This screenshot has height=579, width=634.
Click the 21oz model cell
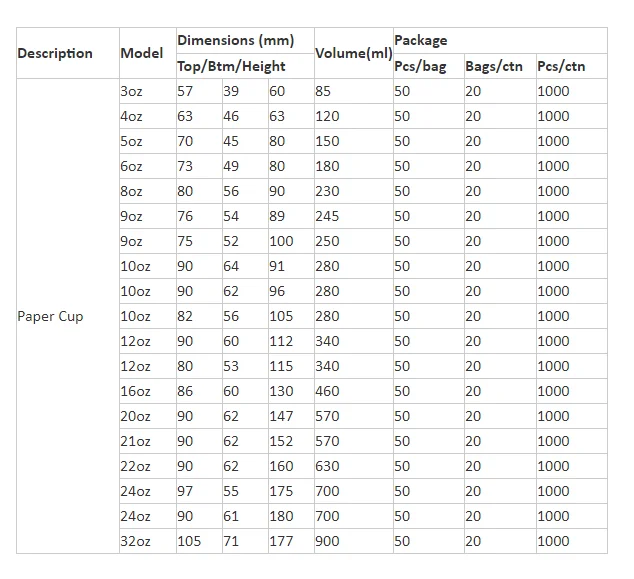coord(135,442)
